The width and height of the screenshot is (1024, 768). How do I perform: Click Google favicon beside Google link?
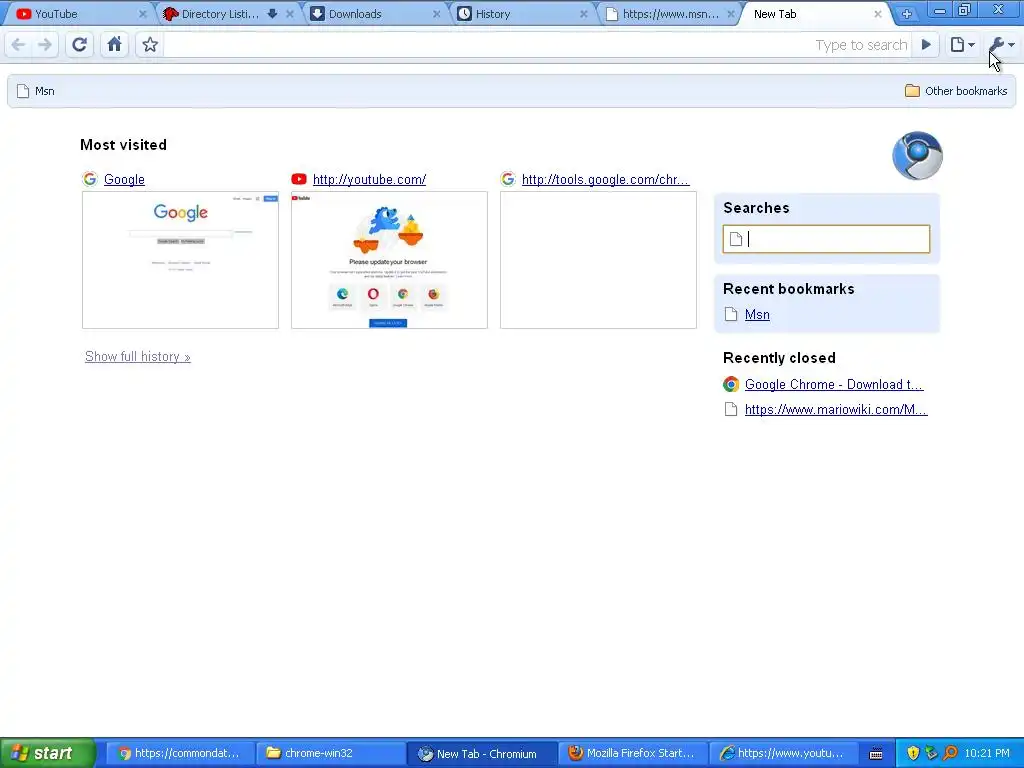pyautogui.click(x=90, y=179)
